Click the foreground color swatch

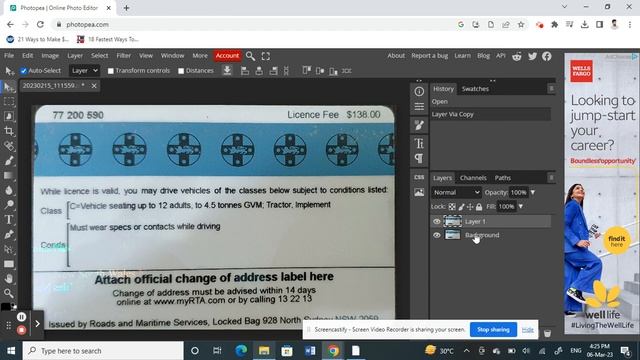6,307
